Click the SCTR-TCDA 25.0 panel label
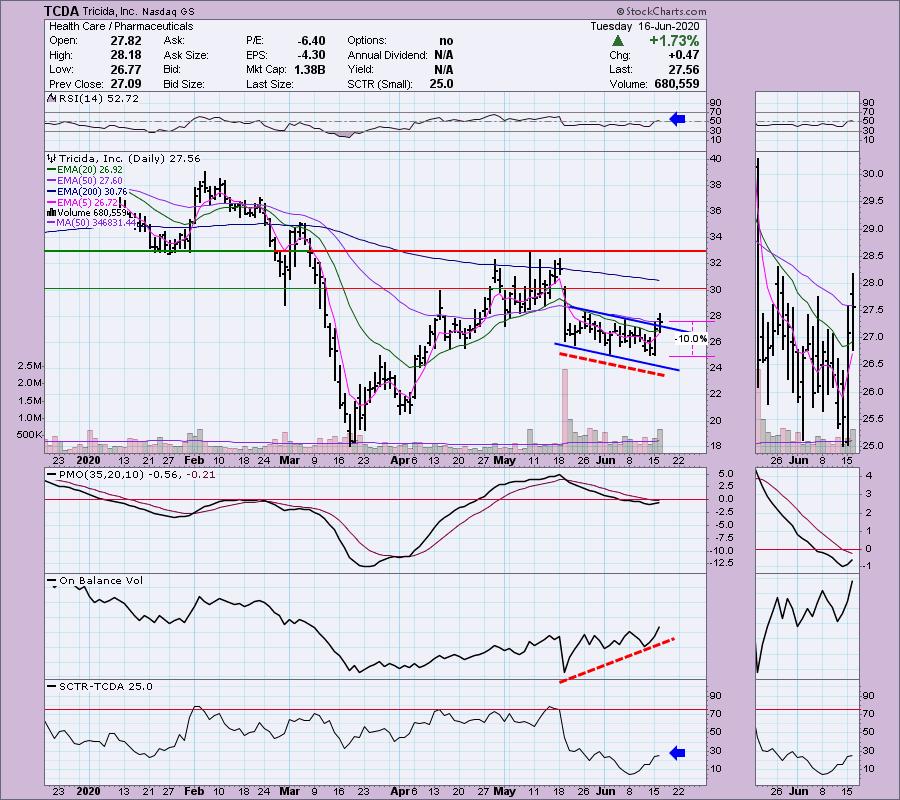 coord(106,686)
